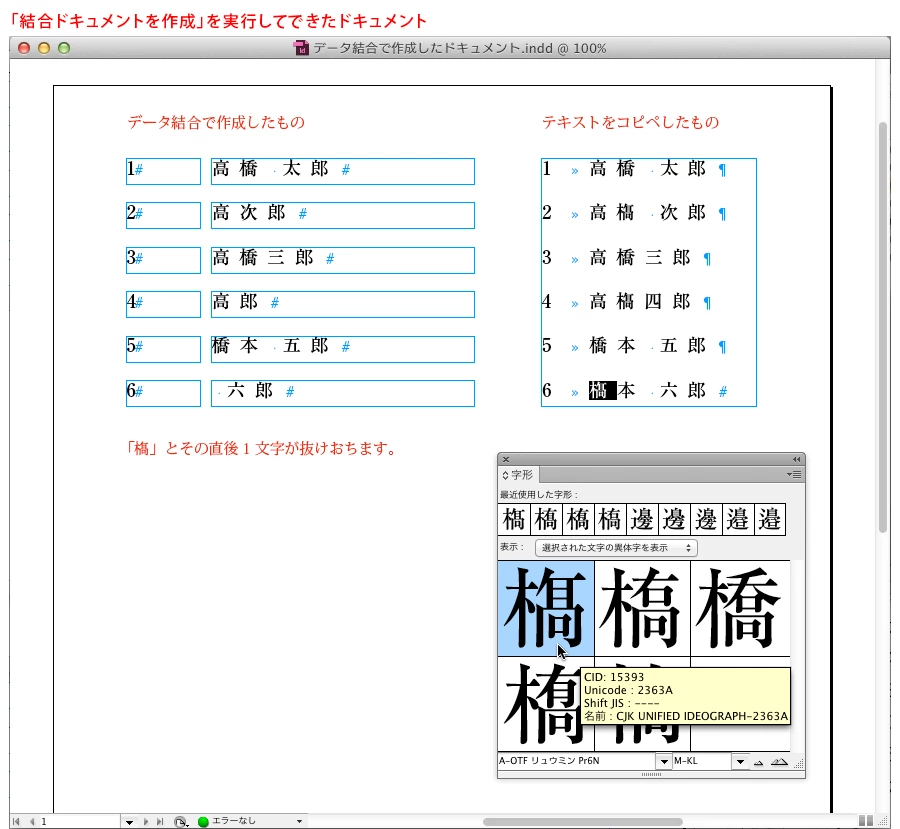The height and width of the screenshot is (829, 900).
Task: Select the 字形 panel tab
Action: (x=518, y=475)
